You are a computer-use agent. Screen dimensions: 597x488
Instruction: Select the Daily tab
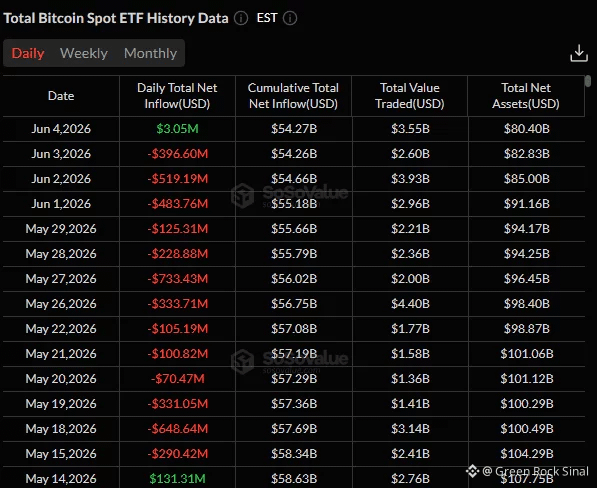click(28, 53)
